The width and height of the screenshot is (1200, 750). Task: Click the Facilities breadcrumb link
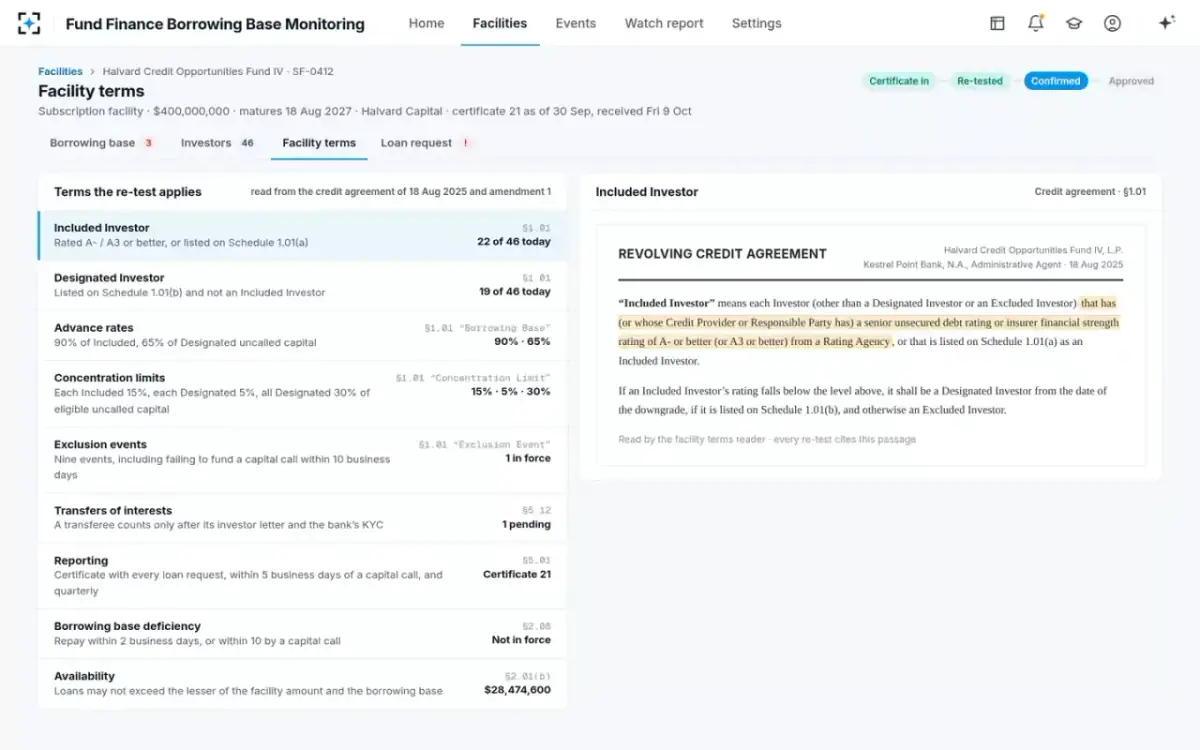(x=60, y=72)
